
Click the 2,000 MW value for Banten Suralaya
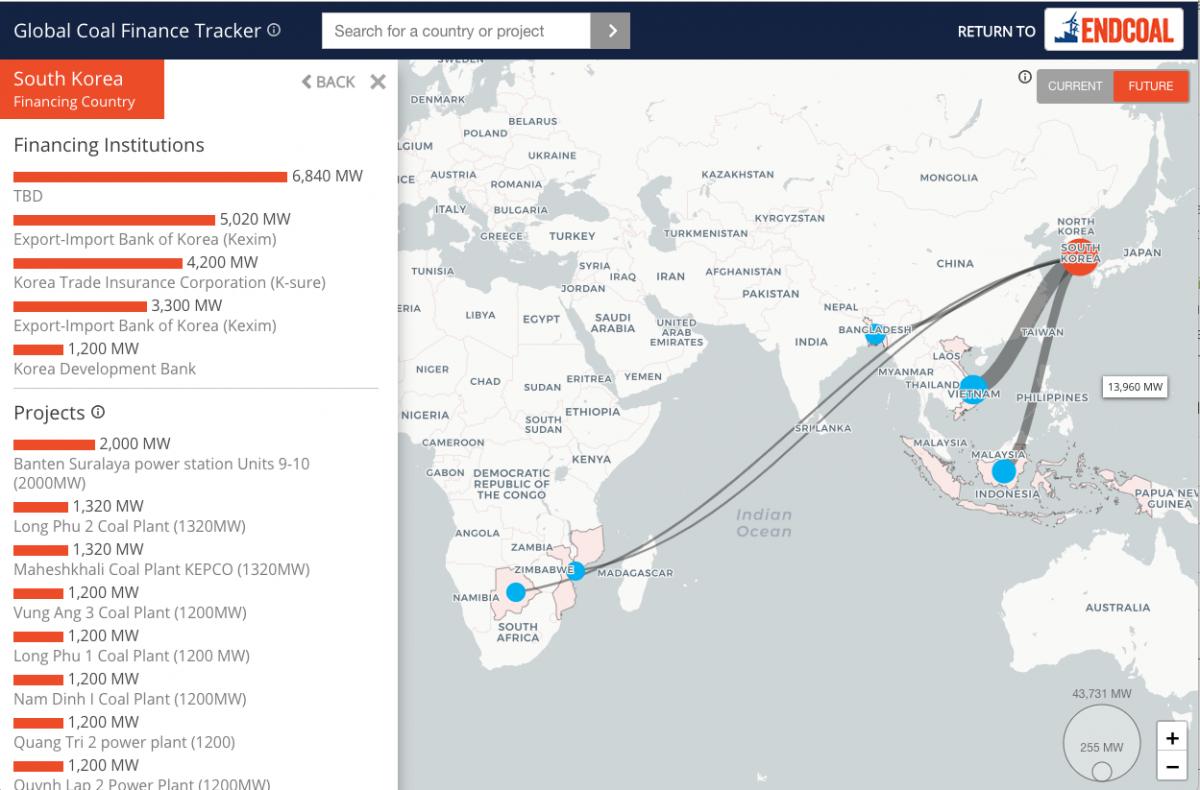click(135, 443)
